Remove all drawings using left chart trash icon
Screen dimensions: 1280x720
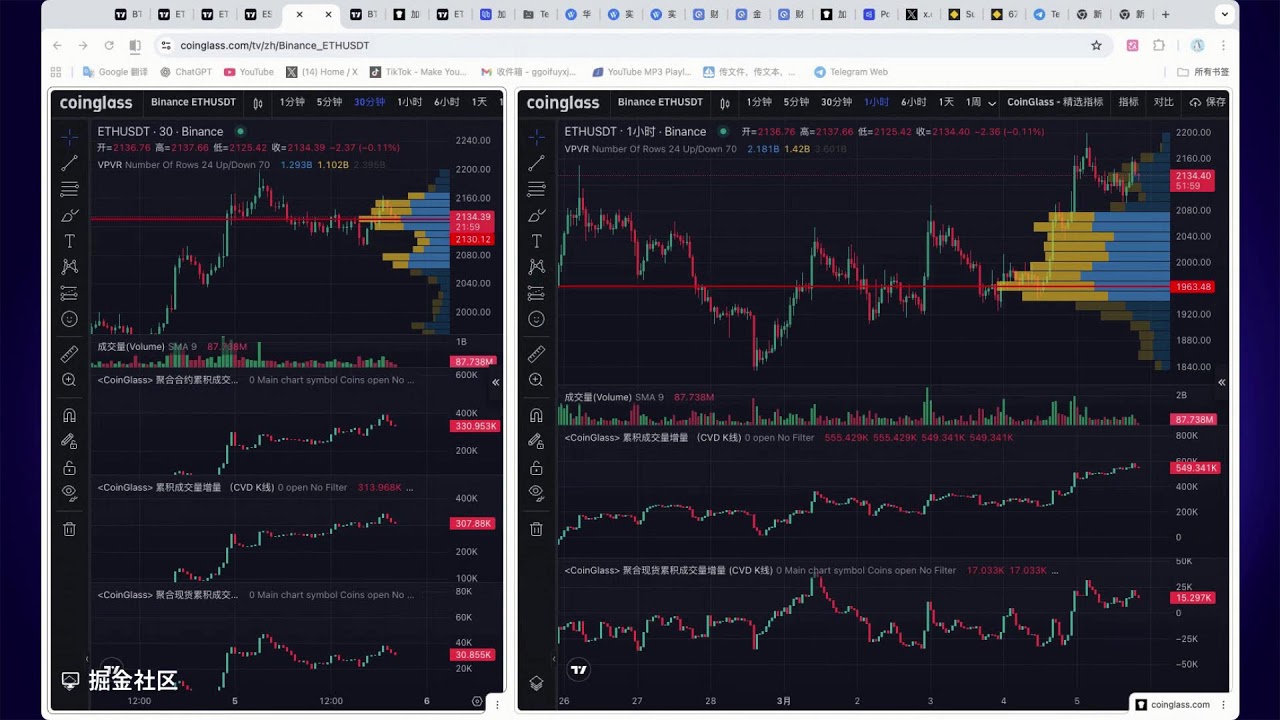pos(69,529)
